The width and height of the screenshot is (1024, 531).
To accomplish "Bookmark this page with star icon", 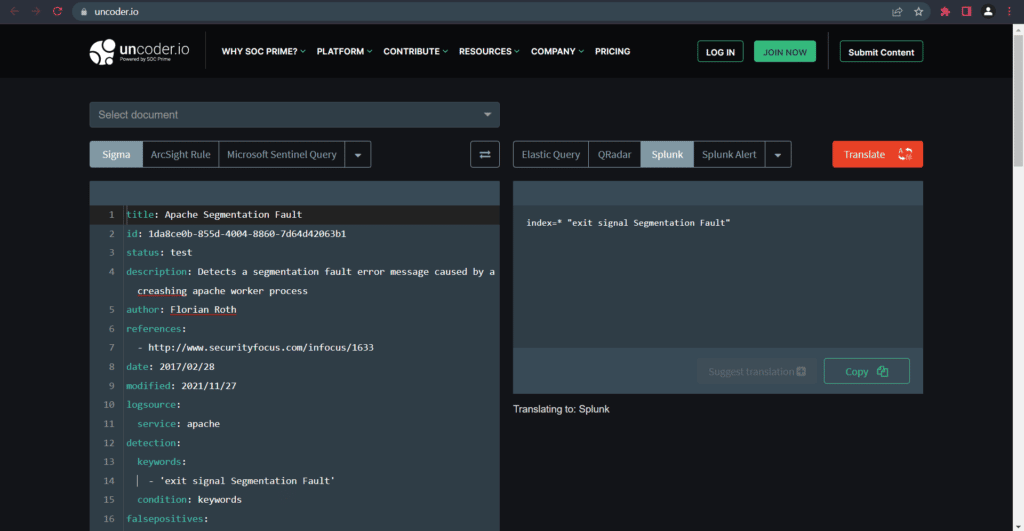I will 918,11.
